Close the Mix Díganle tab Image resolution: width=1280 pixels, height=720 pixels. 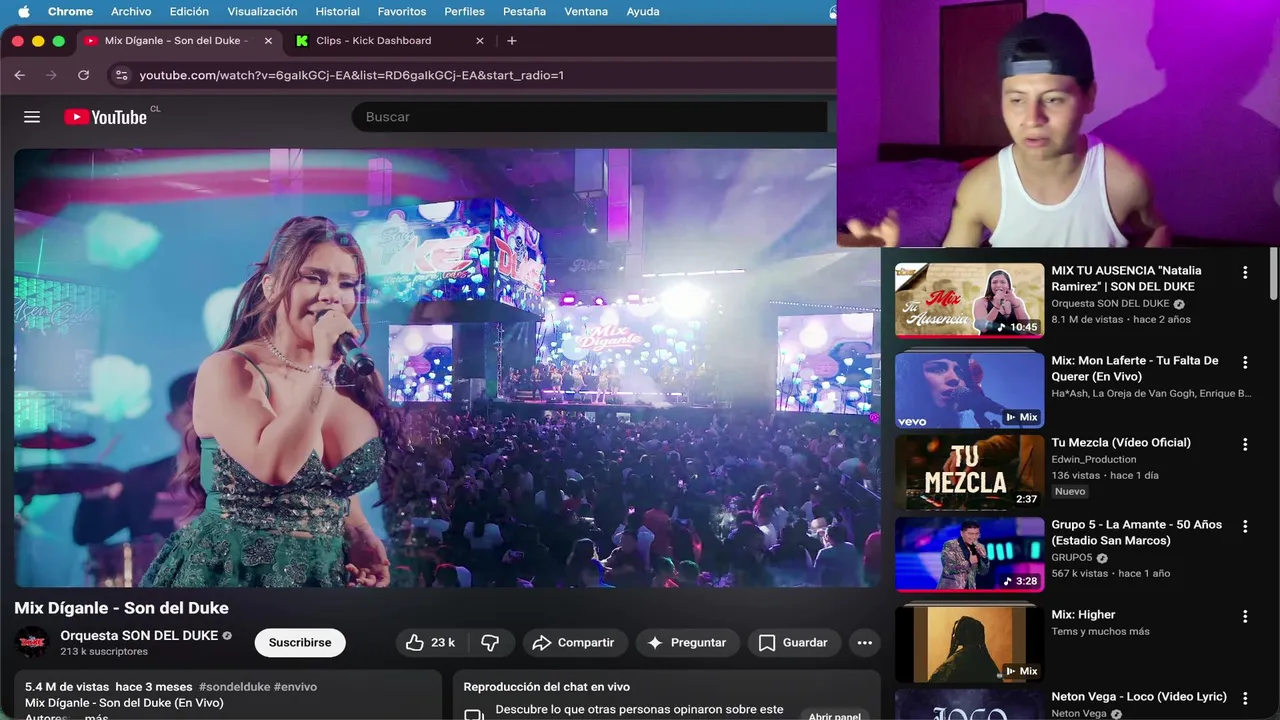[x=268, y=41]
